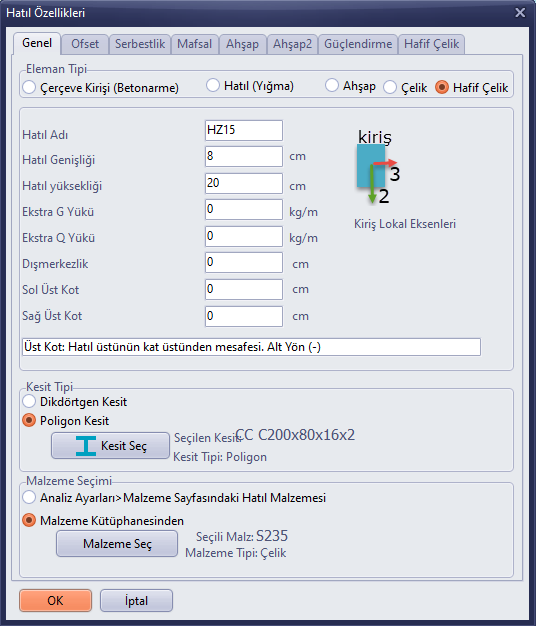The height and width of the screenshot is (626, 536).
Task: Click the Kiriş Lokal Eksenleri caption
Action: pos(405,224)
